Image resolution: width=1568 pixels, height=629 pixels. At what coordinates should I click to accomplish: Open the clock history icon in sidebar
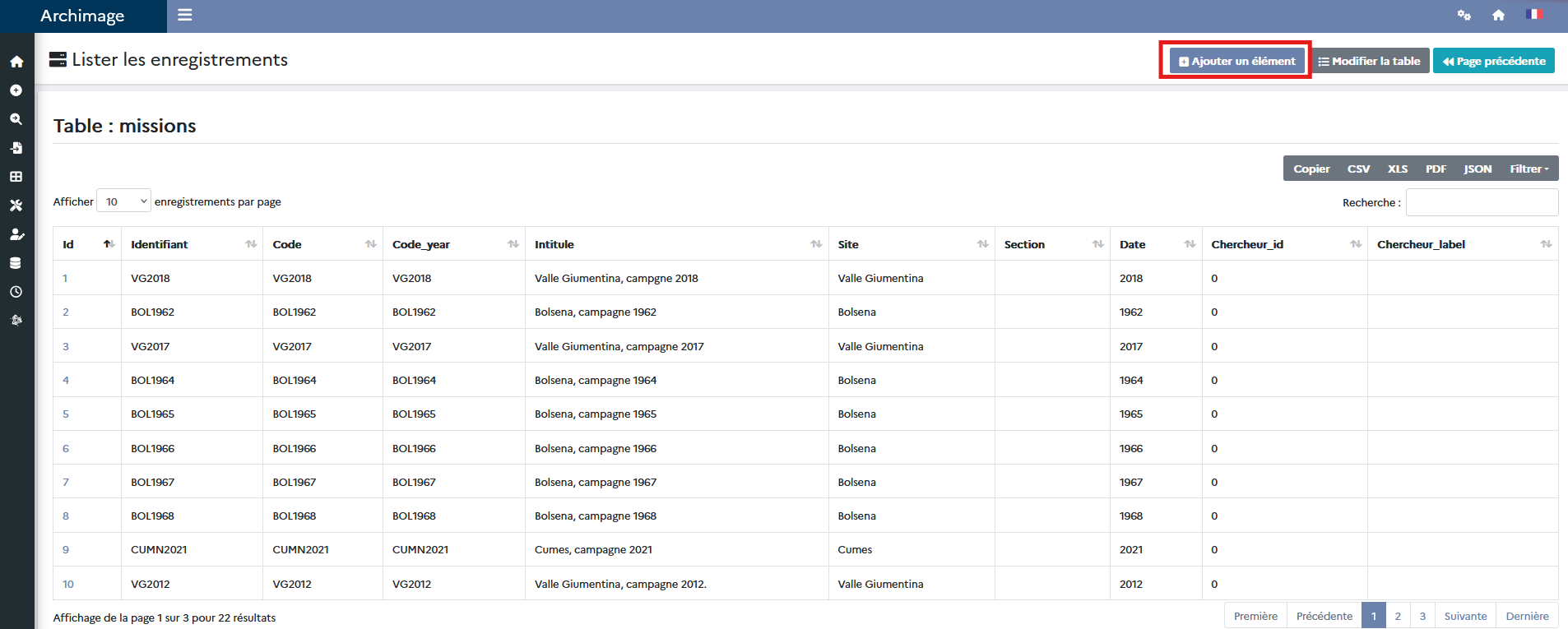16,292
